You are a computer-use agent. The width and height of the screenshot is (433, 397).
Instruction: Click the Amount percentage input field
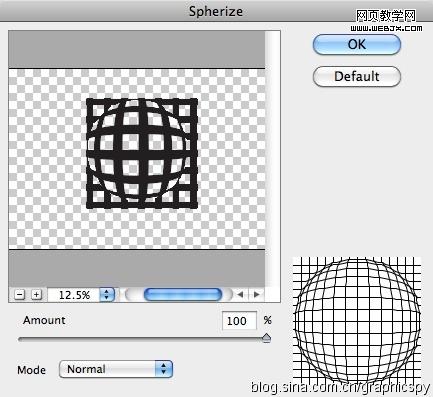[239, 321]
